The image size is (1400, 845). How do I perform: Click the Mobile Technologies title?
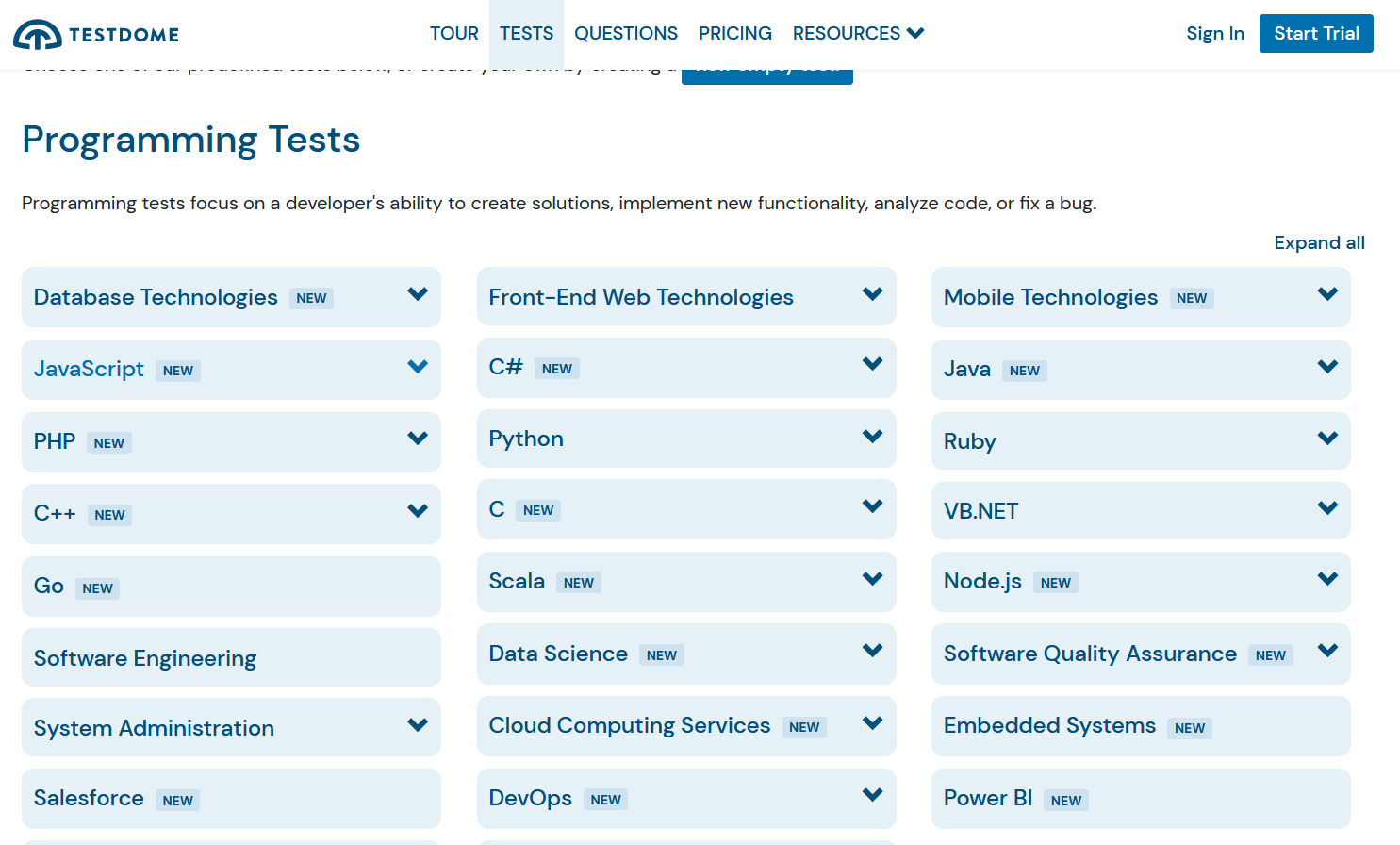(1050, 297)
